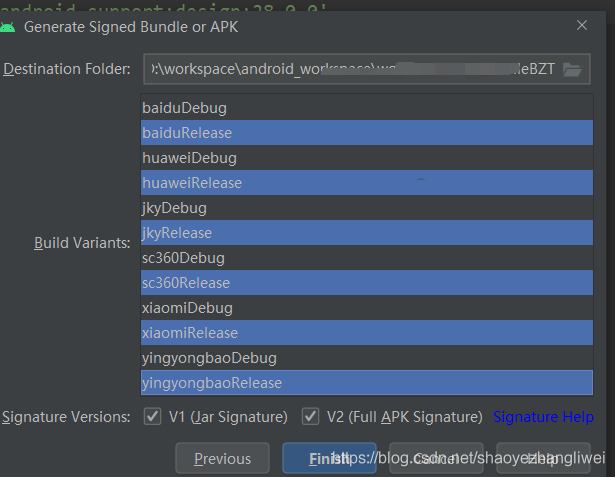Screen dimensions: 615x477
Task: Select xiaomiRelease build variant
Action: point(367,333)
